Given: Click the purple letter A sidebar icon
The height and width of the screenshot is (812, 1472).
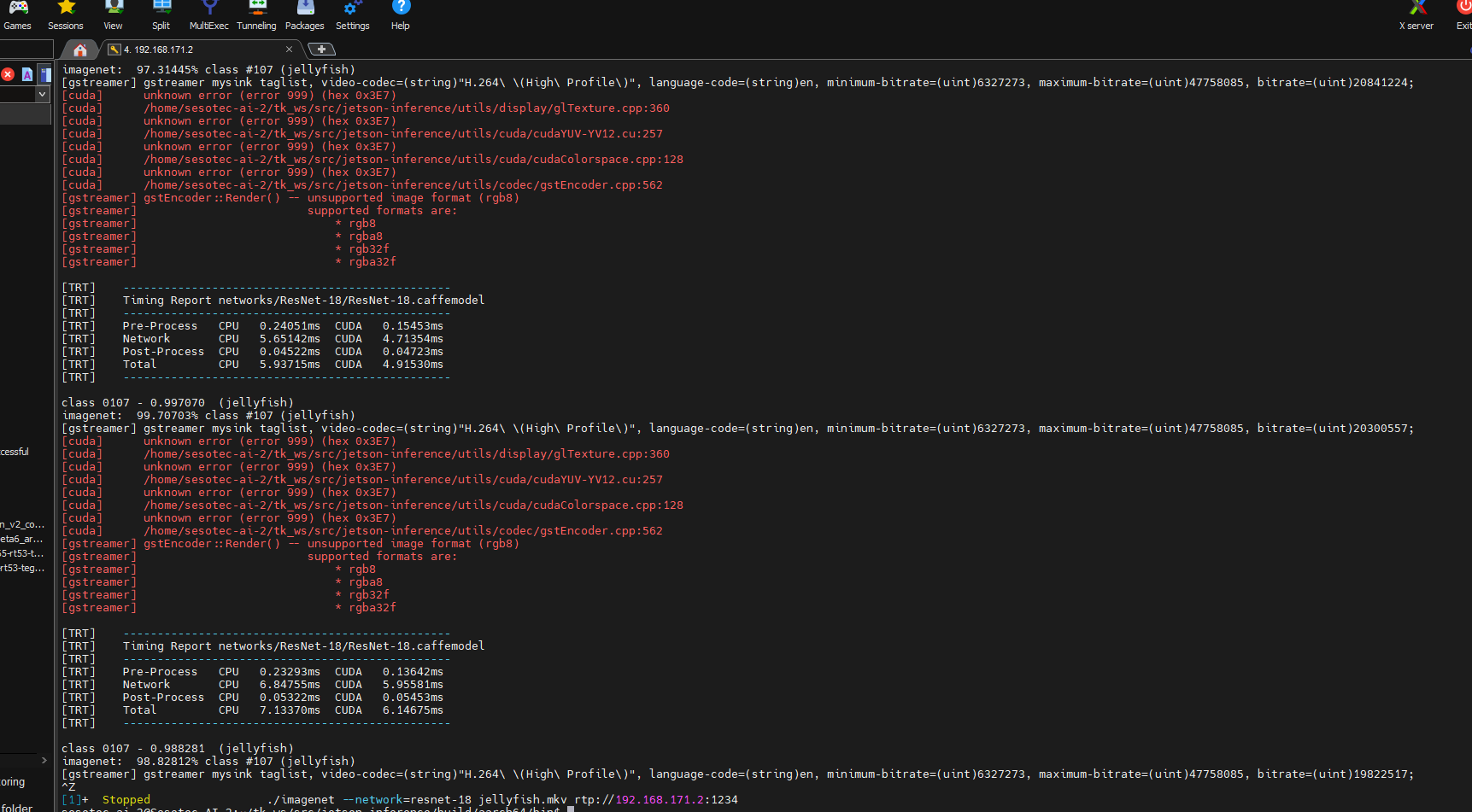Looking at the screenshot, I should coord(27,74).
